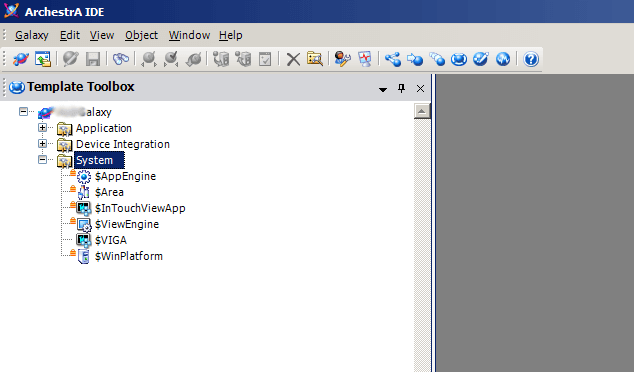Viewport: 634px width, 372px height.
Task: Click the Undeploy toolbar icon
Action: 244,59
